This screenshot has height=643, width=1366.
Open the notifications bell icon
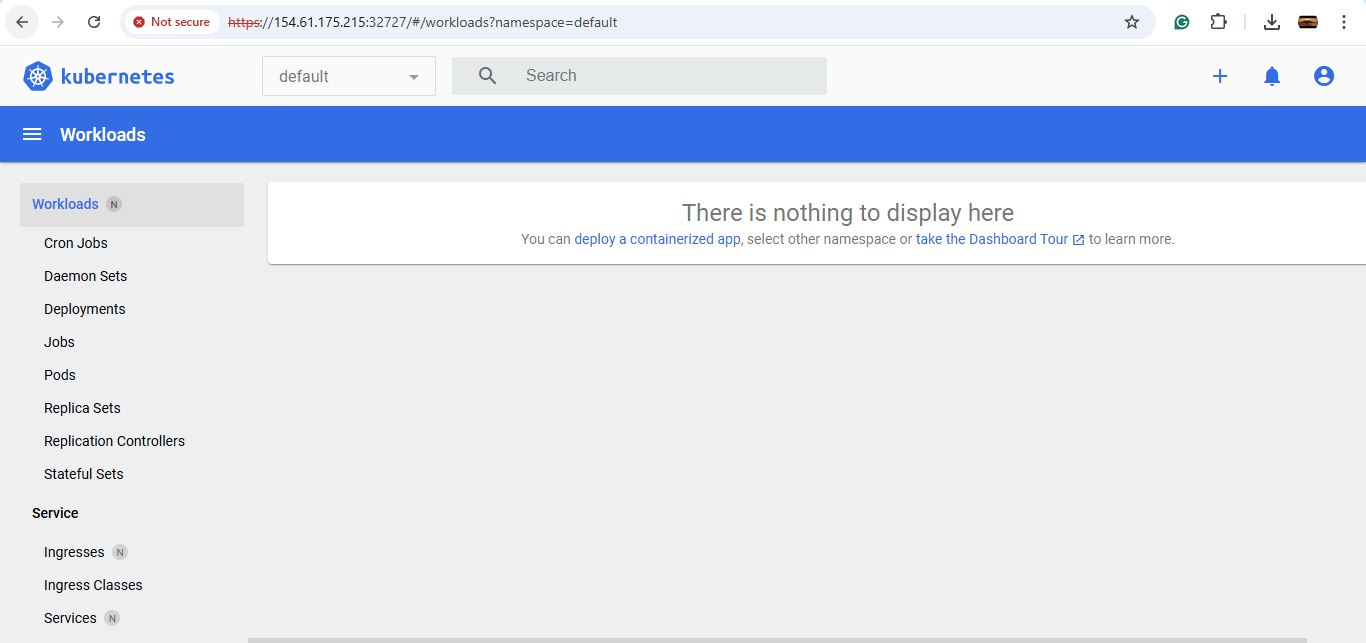(x=1272, y=76)
